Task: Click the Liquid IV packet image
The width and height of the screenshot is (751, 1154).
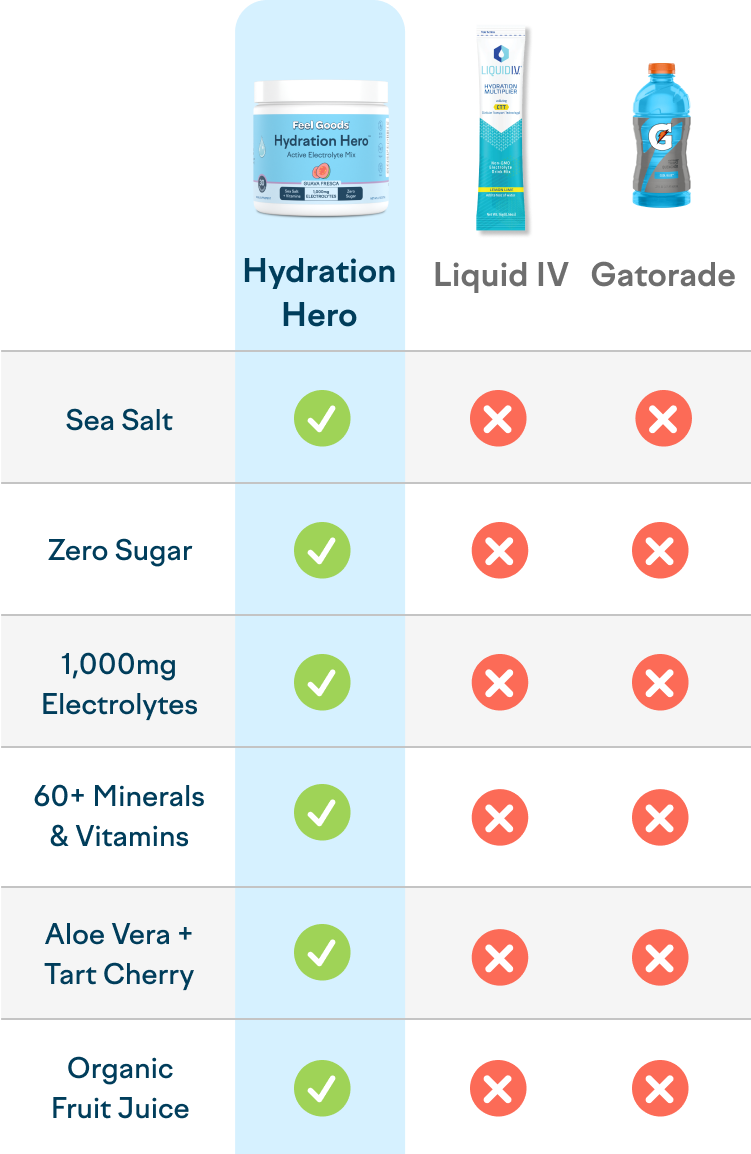Action: (501, 130)
